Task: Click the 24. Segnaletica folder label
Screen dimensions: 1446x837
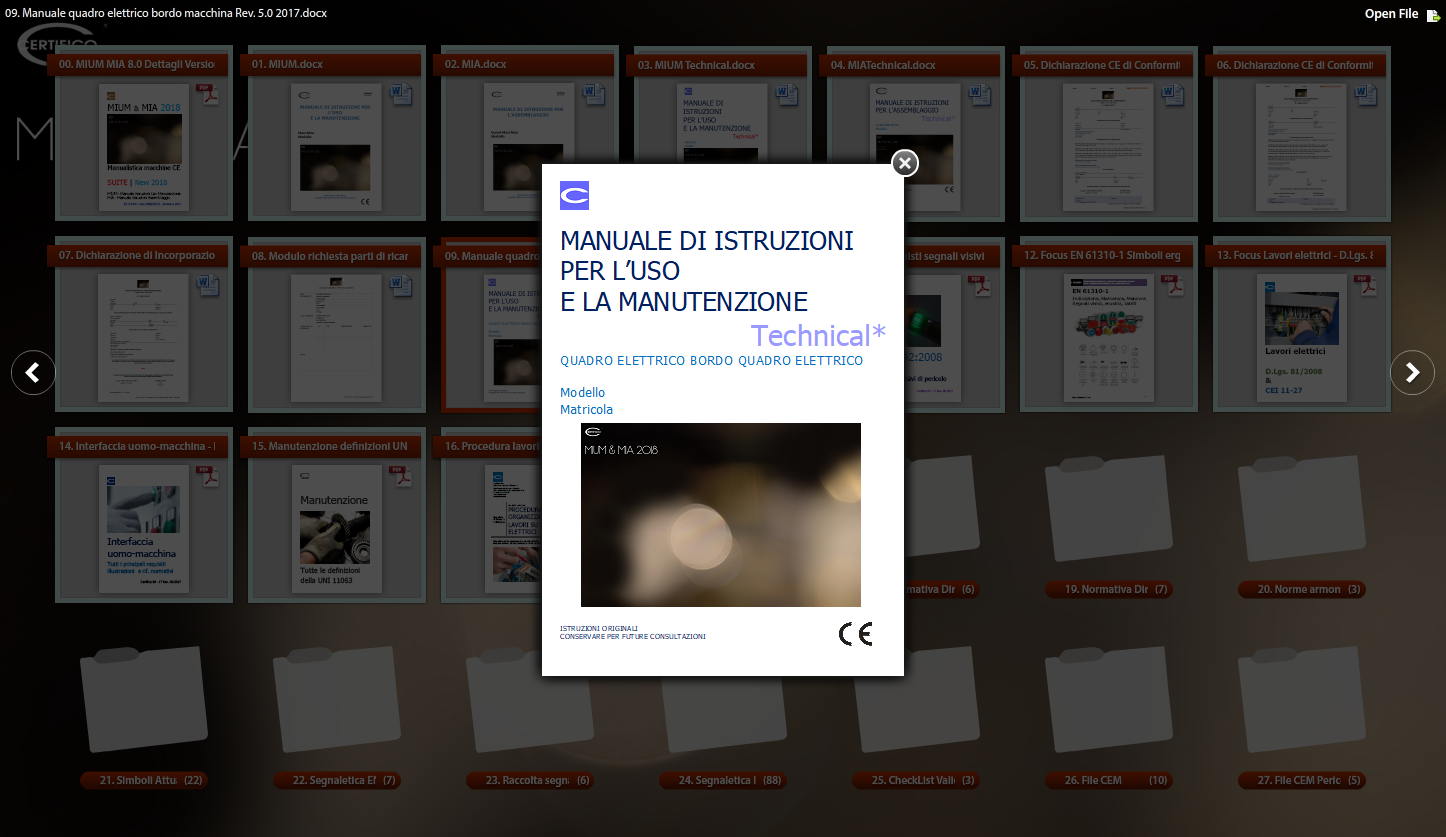Action: (722, 781)
